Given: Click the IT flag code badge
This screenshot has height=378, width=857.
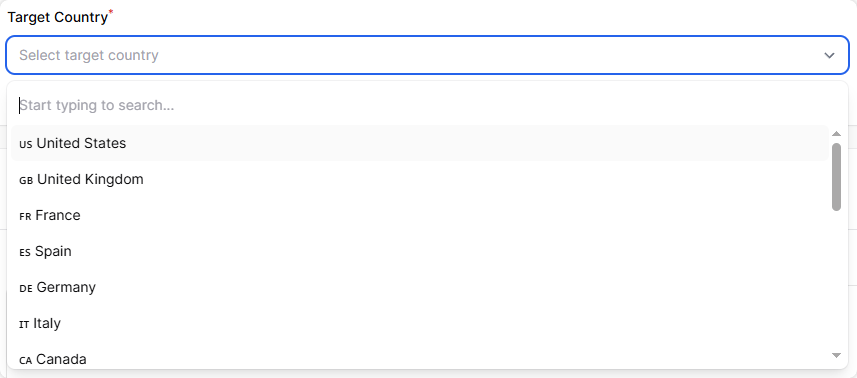Looking at the screenshot, I should [24, 324].
